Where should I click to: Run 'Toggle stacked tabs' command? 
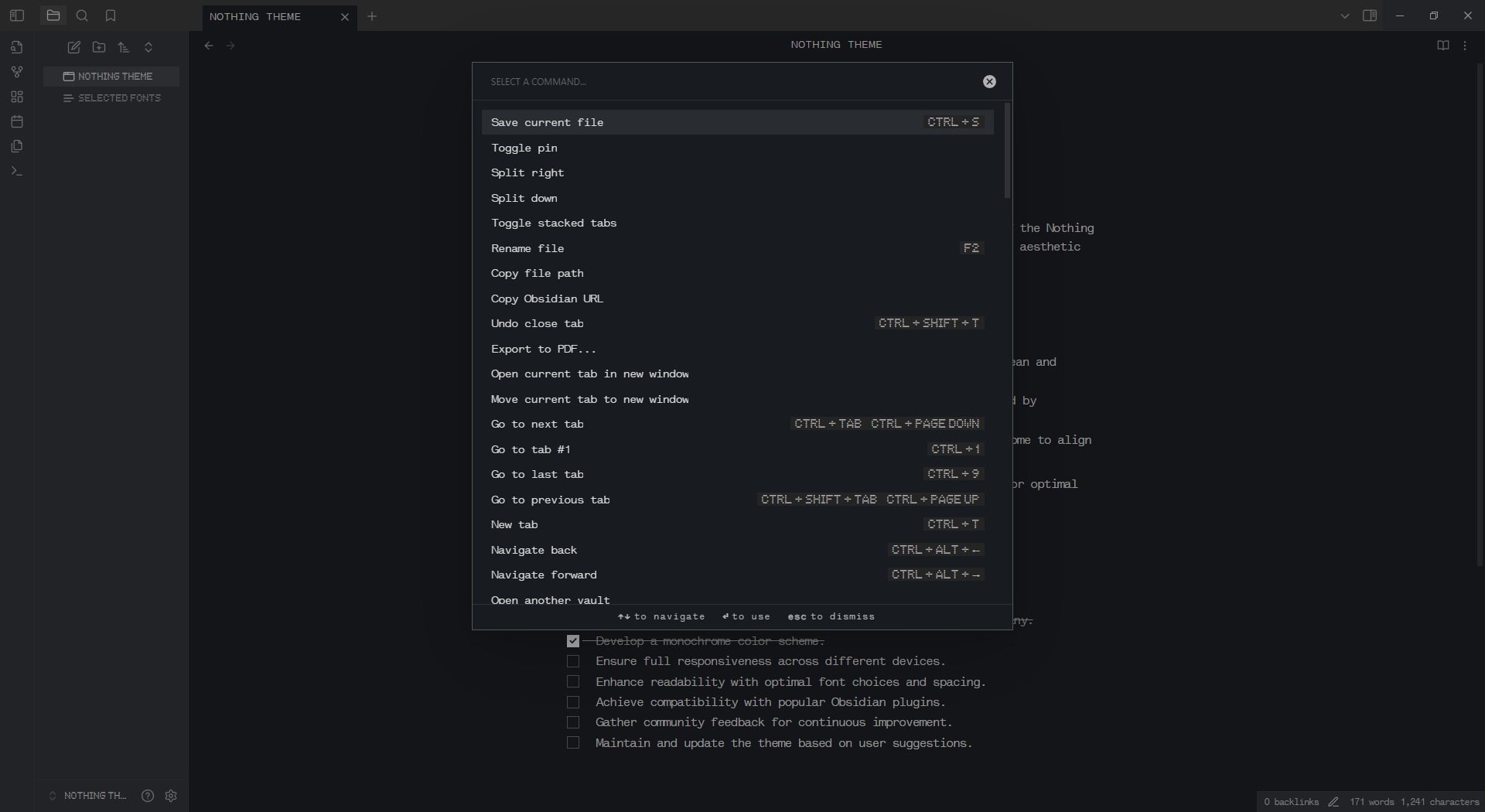[x=738, y=223]
